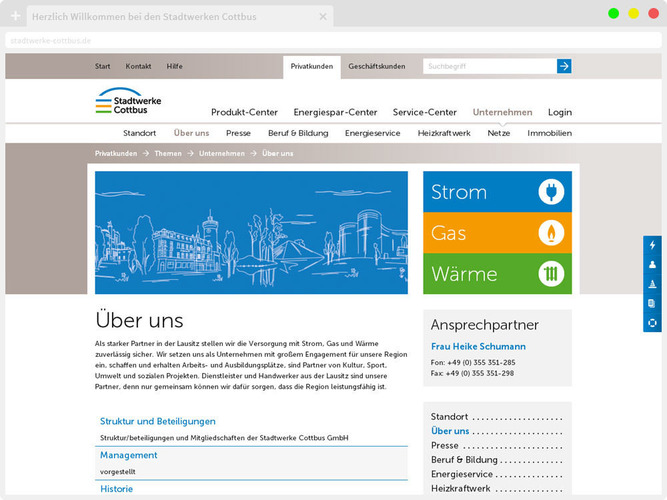Screen dimensions: 667x500
Task: Expand the Historie section
Action: click(x=116, y=489)
